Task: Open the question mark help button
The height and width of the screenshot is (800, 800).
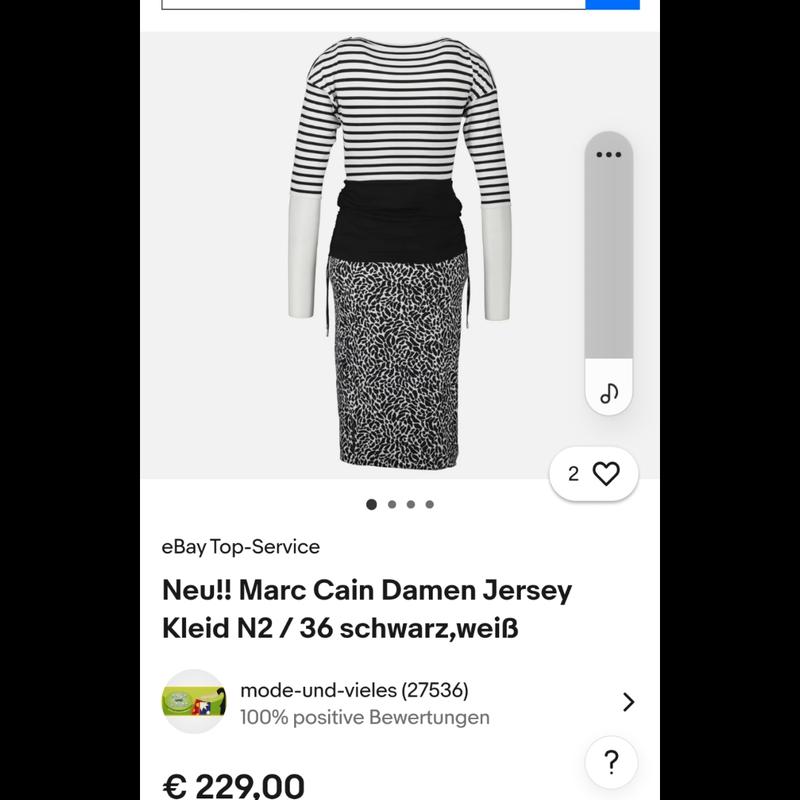Action: click(611, 765)
